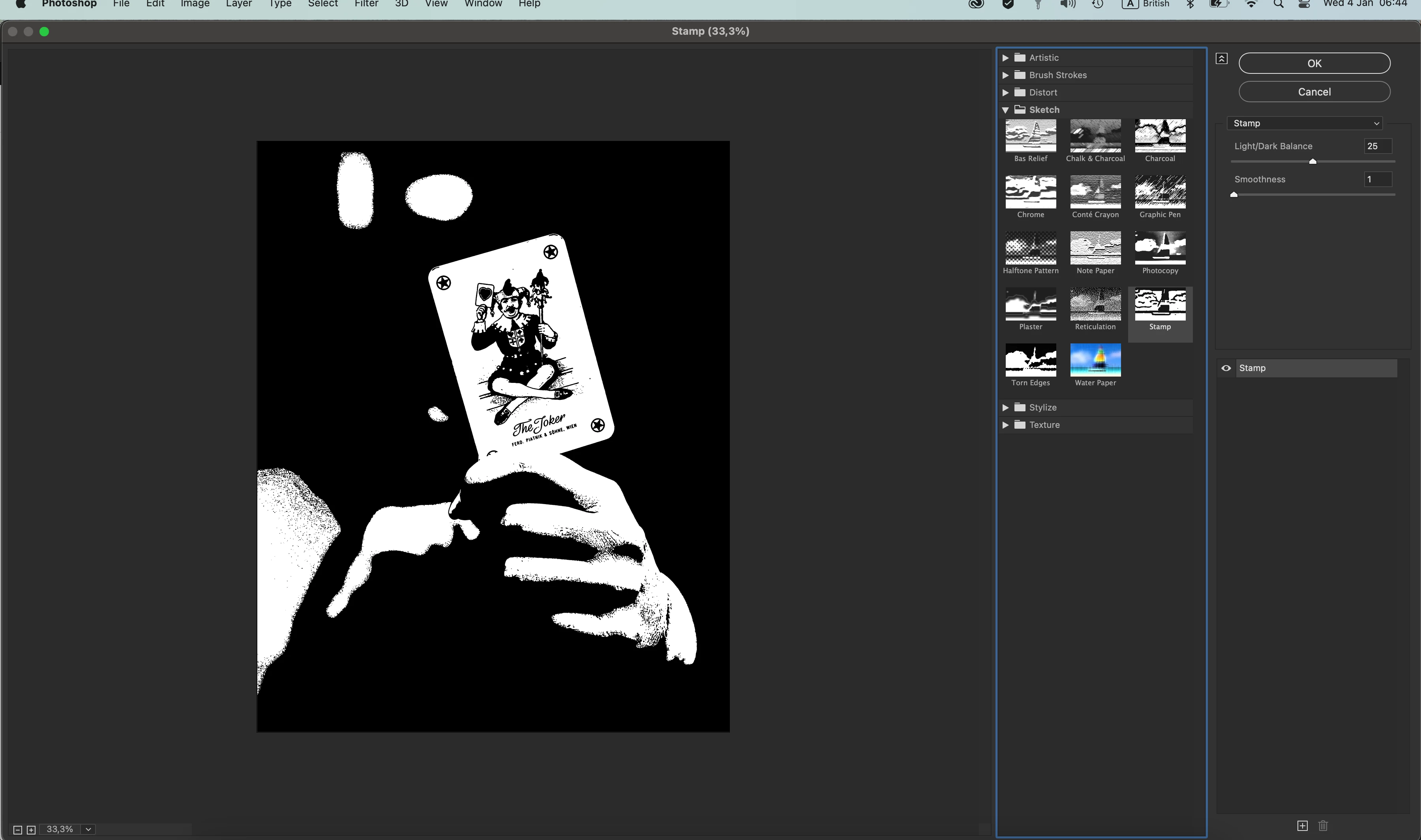Click the Wi-Fi status icon
This screenshot has height=840, width=1421.
pos(1251,4)
